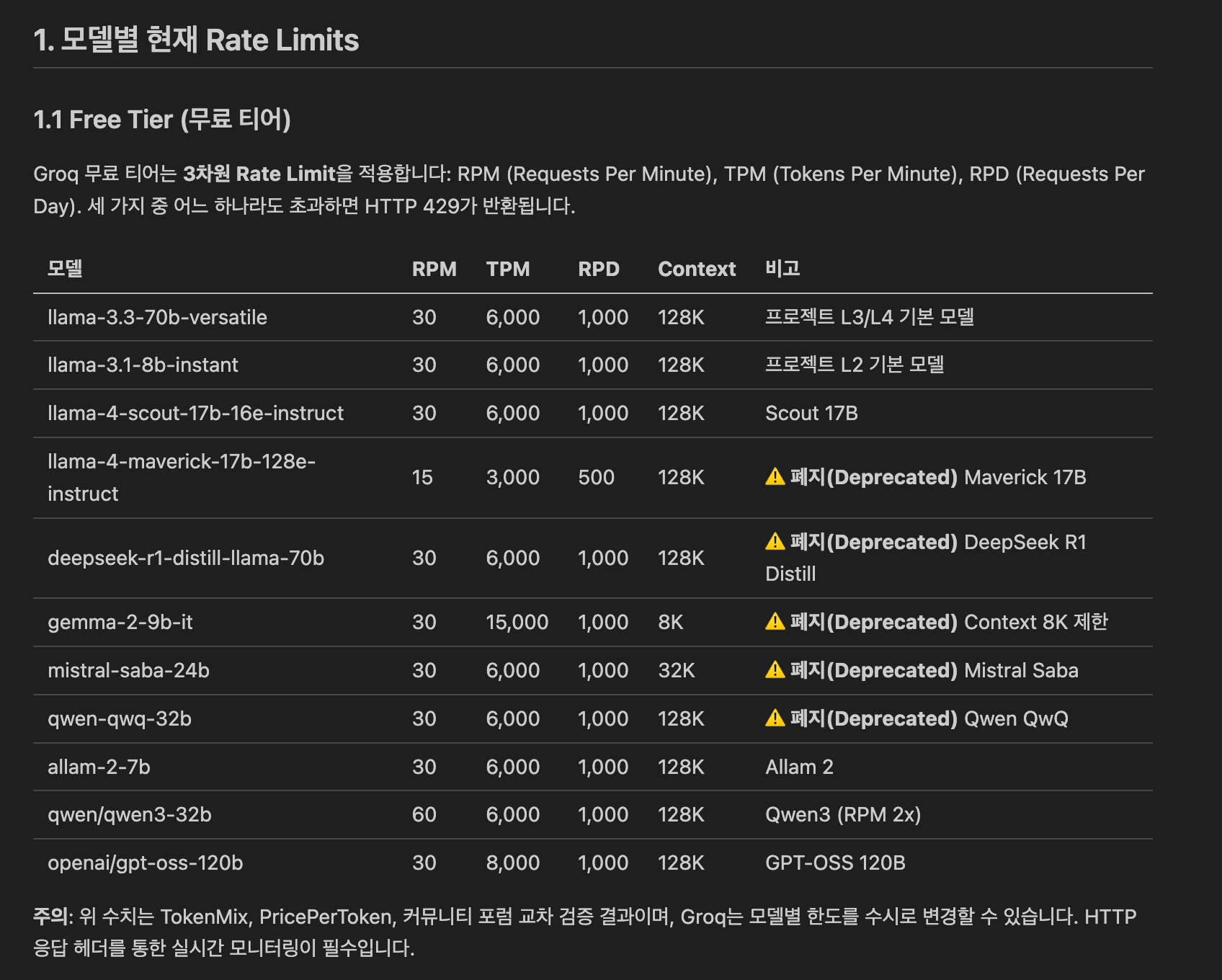Click RPD '1,000' in the gemma-2-9b-it row

coord(603,622)
